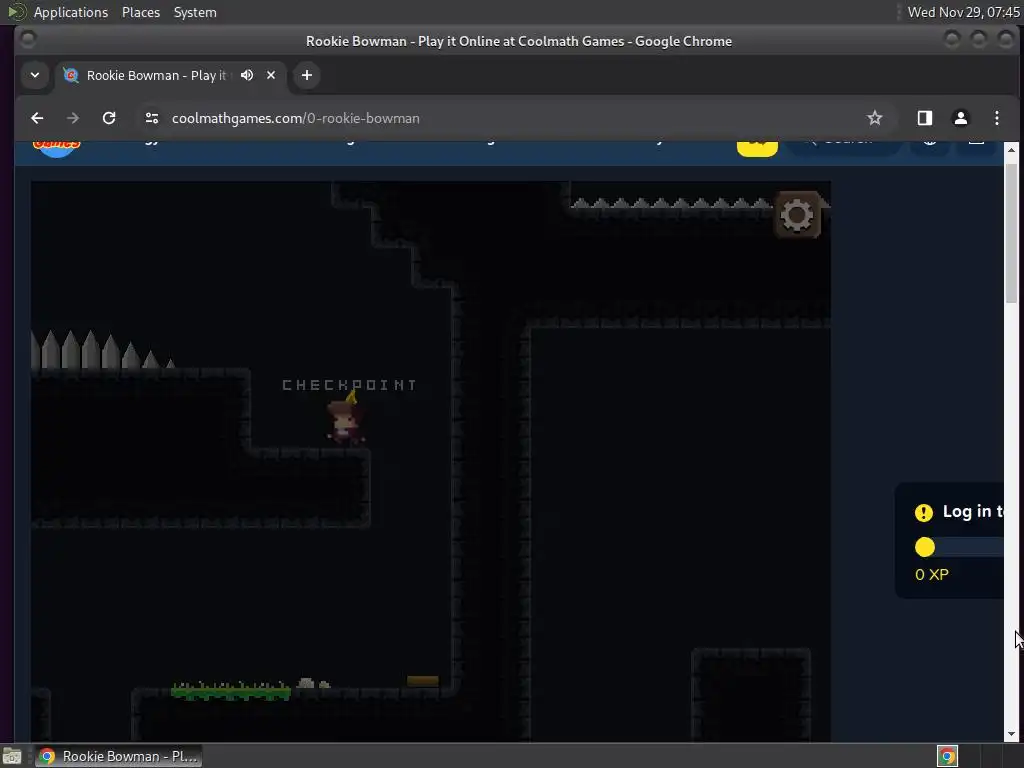The height and width of the screenshot is (768, 1024).
Task: Open the window menu button on title bar
Action: pyautogui.click(x=27, y=40)
